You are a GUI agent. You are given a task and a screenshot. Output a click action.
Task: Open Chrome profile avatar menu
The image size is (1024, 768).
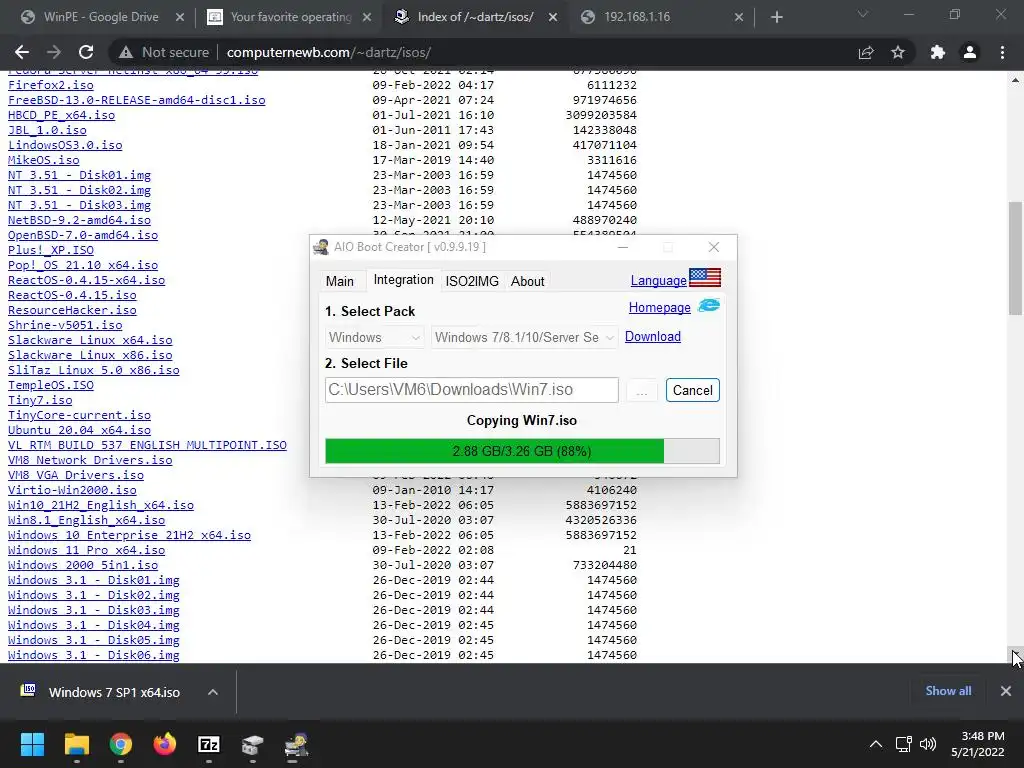(x=970, y=52)
